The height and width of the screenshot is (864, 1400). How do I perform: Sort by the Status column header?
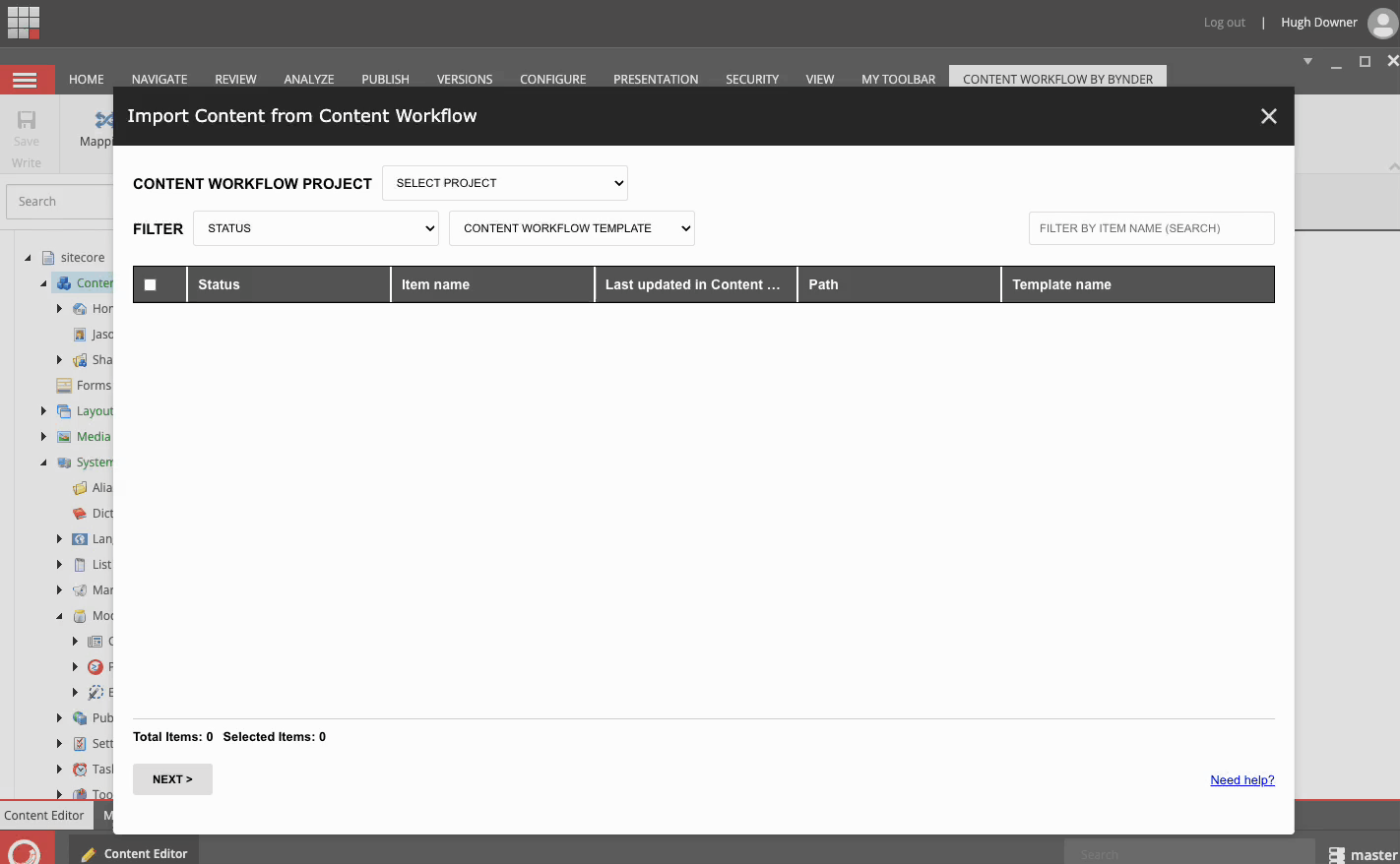pyautogui.click(x=288, y=284)
